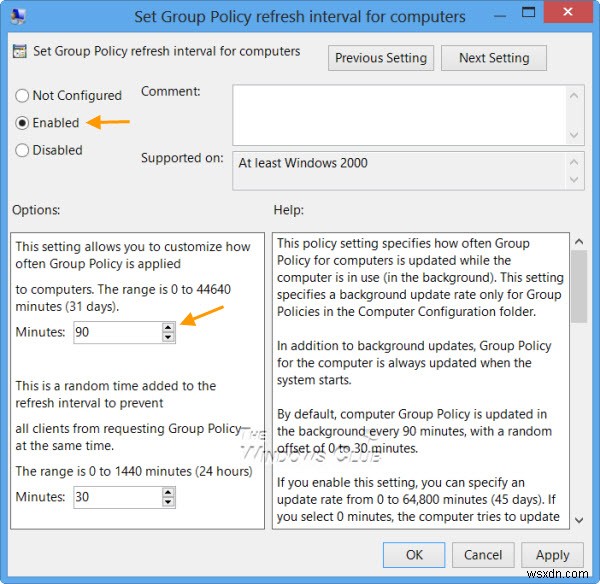Select the Not Configured radio button
Viewport: 600px width, 584px height.
[22, 96]
